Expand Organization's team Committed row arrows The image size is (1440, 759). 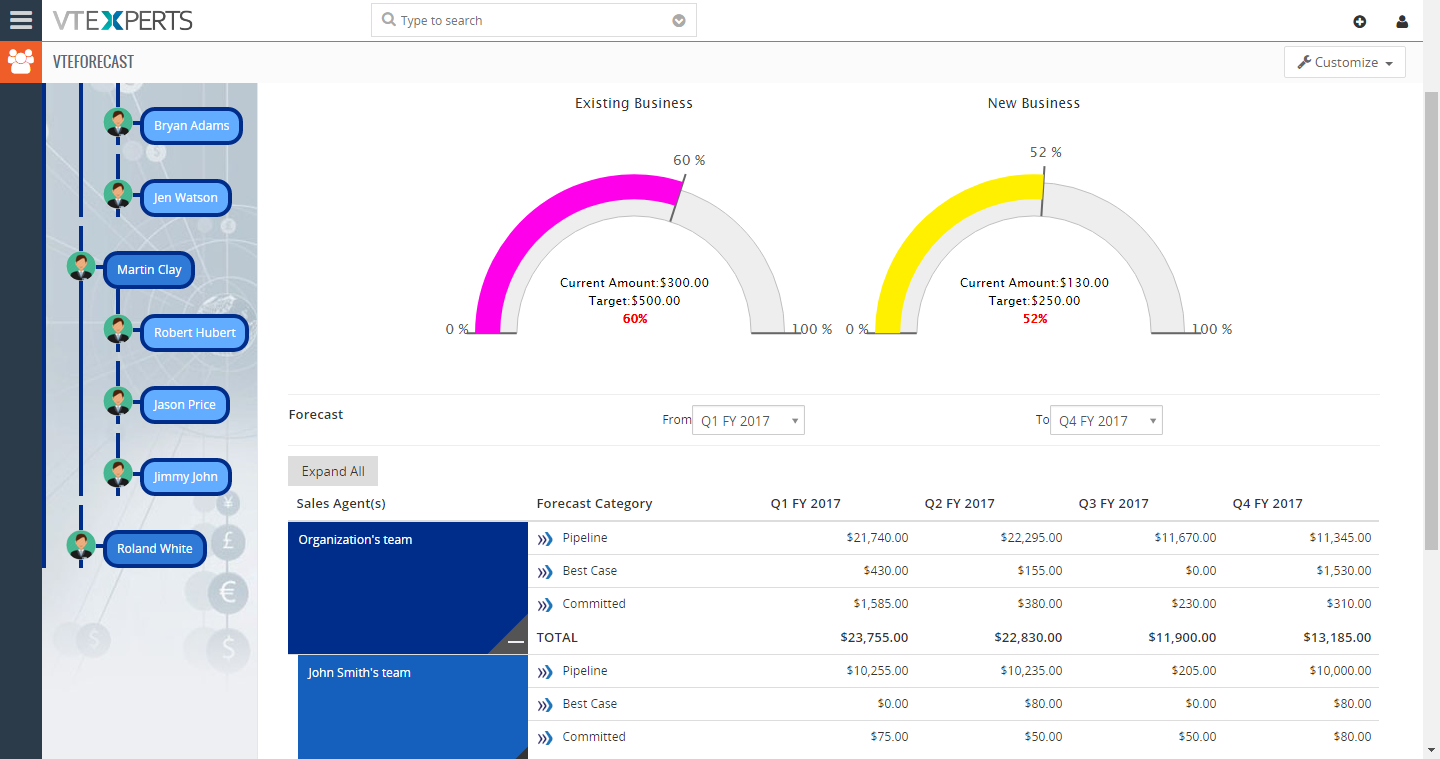point(545,605)
